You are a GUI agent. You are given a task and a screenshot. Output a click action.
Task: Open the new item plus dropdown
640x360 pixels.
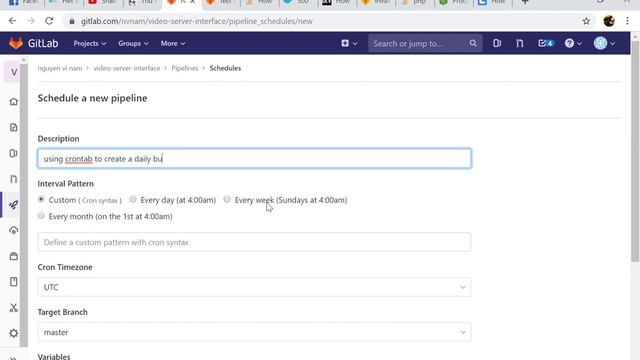click(x=349, y=43)
